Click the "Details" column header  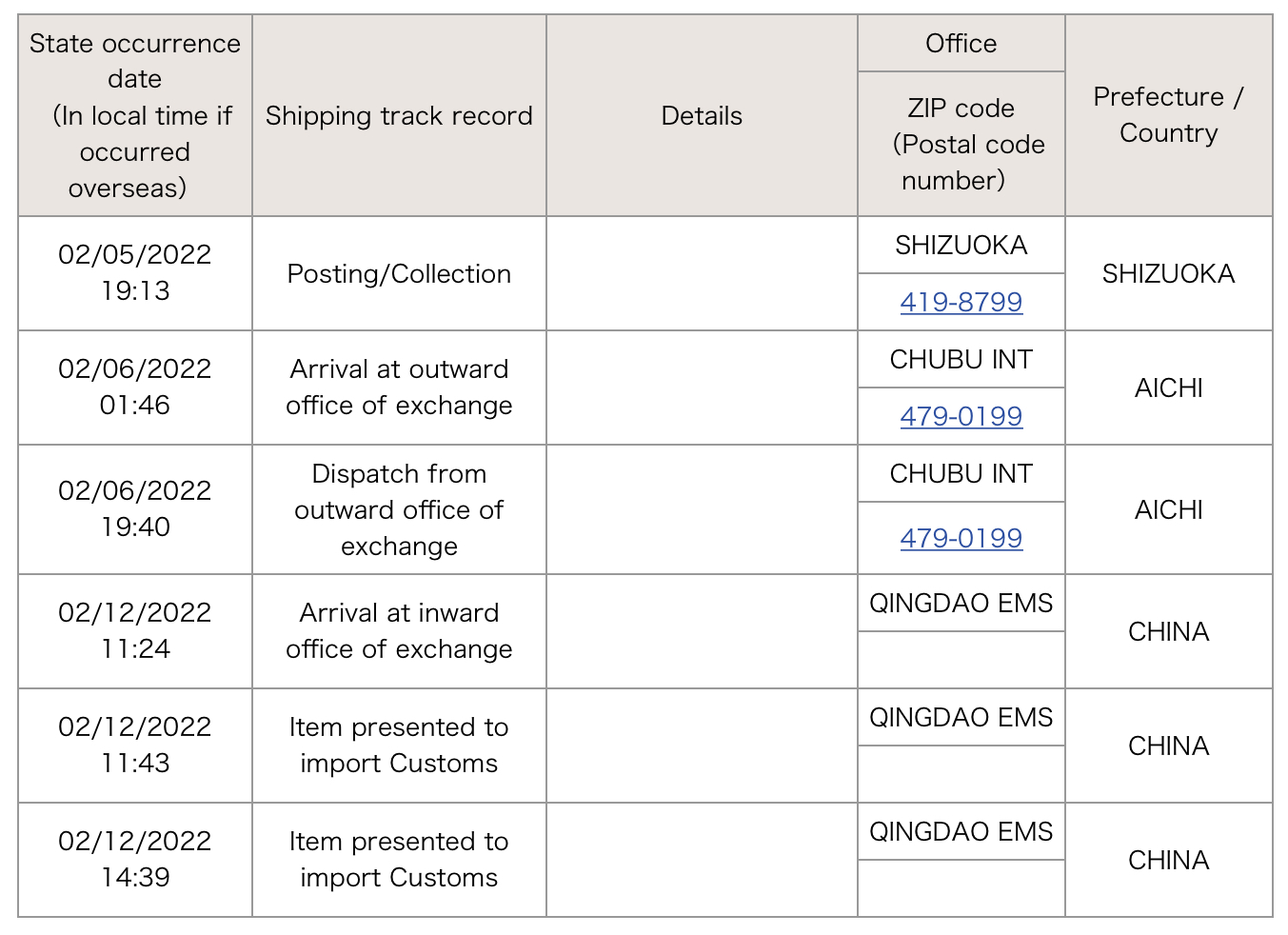[702, 115]
